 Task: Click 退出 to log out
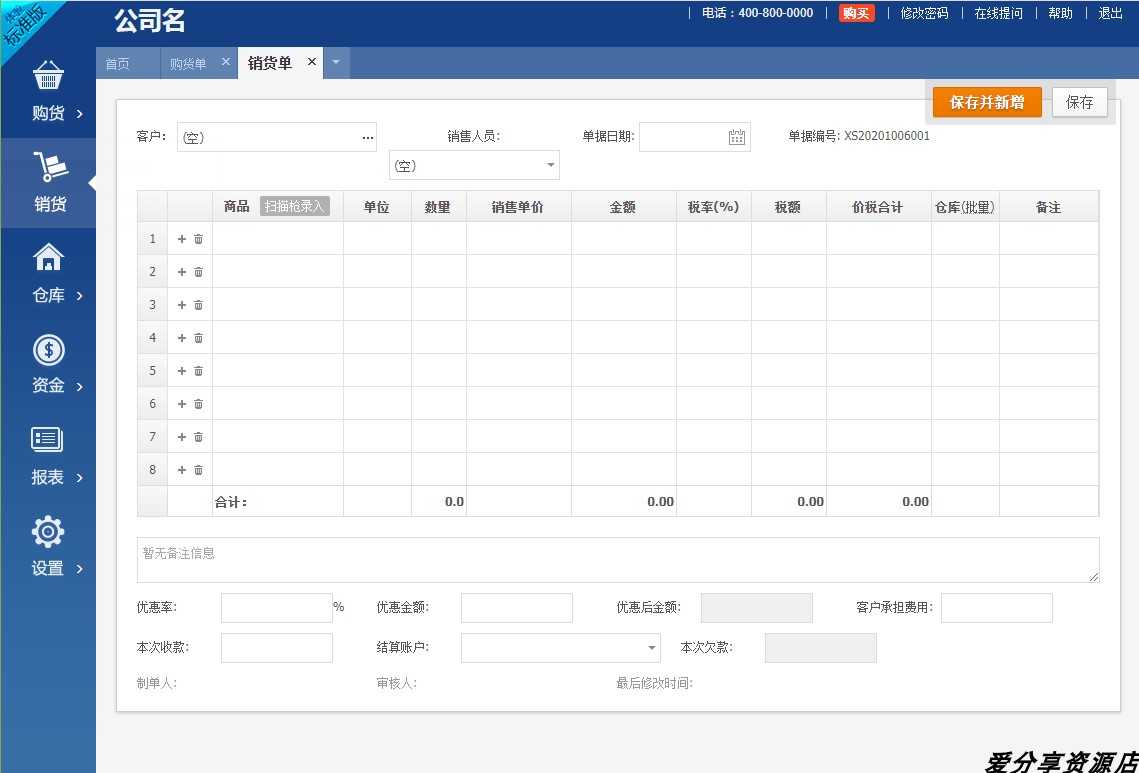pos(1111,13)
